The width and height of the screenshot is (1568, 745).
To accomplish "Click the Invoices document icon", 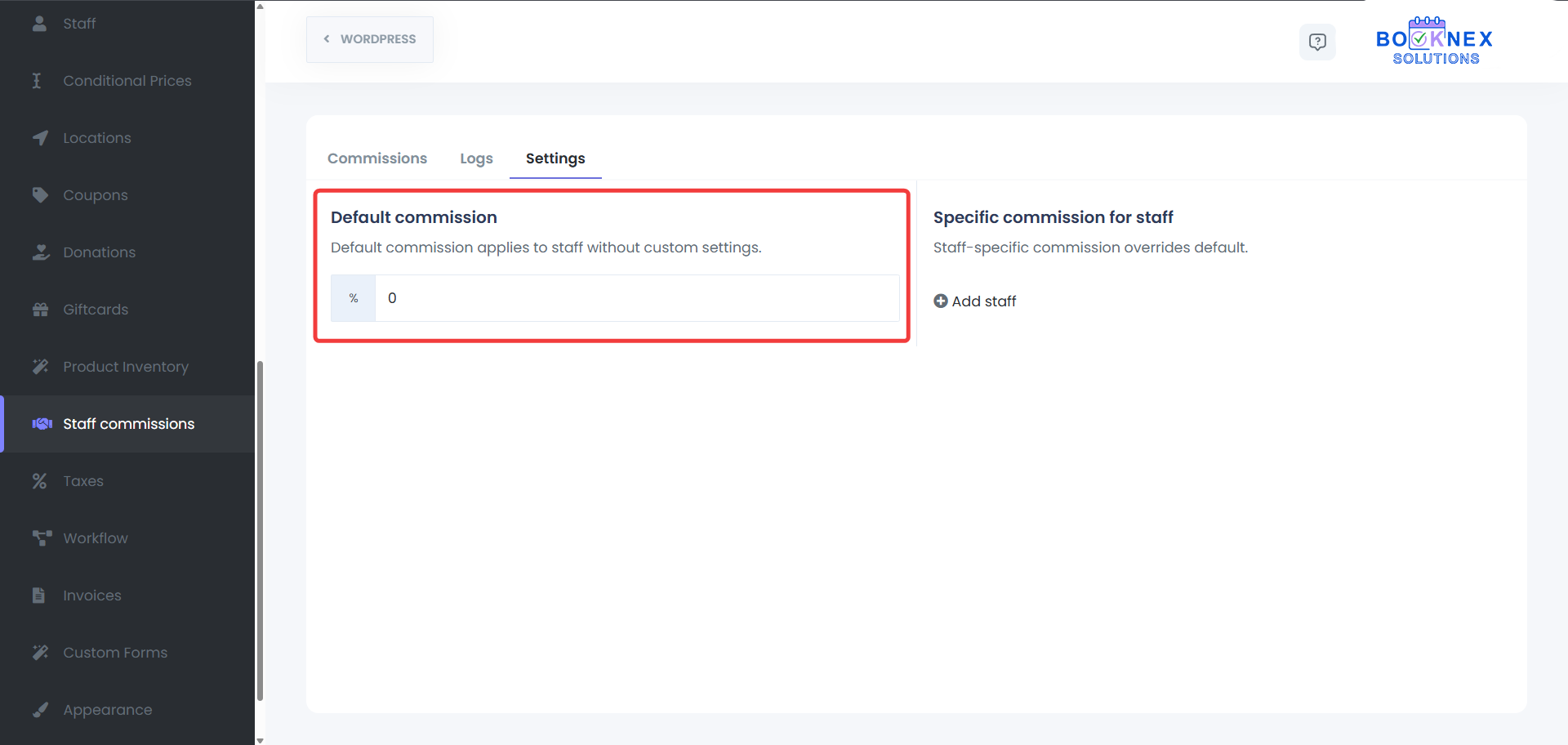I will pyautogui.click(x=38, y=596).
